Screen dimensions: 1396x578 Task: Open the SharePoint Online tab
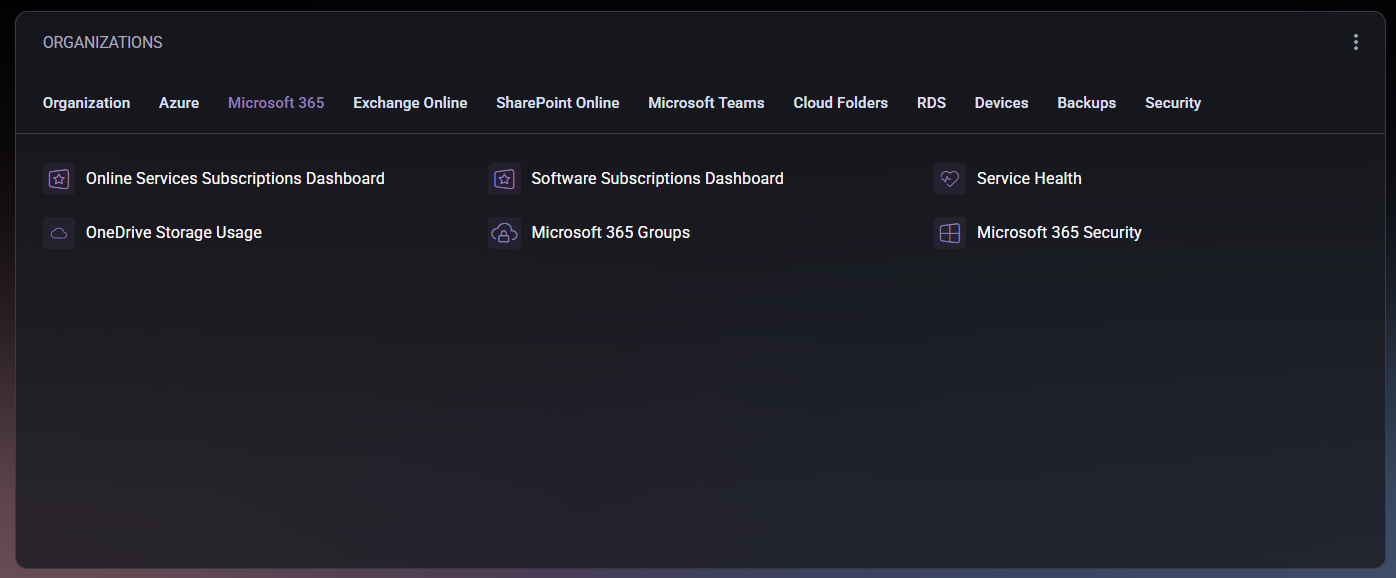tap(557, 103)
